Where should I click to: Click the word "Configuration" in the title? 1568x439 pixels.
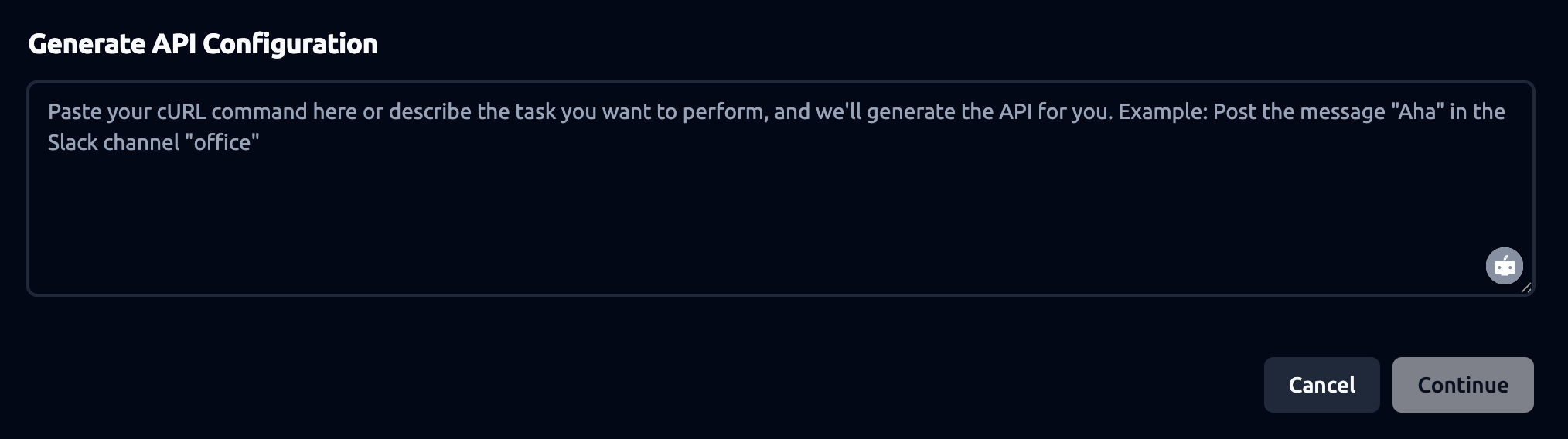[x=291, y=44]
